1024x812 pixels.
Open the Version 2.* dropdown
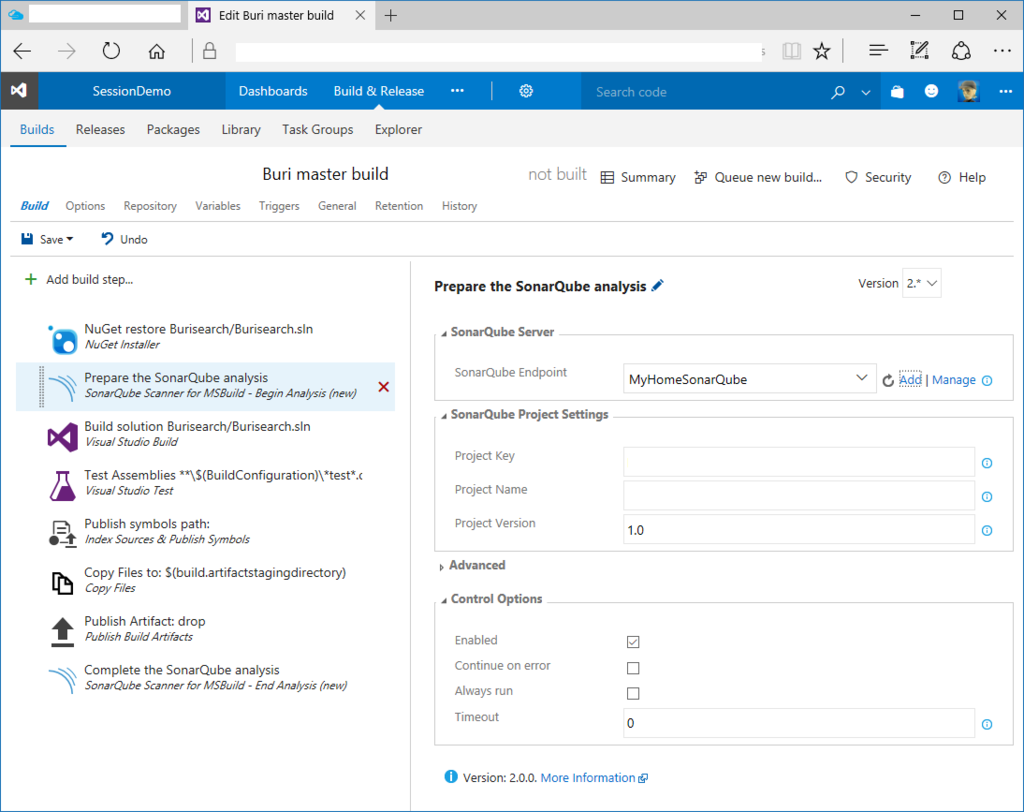coord(921,283)
